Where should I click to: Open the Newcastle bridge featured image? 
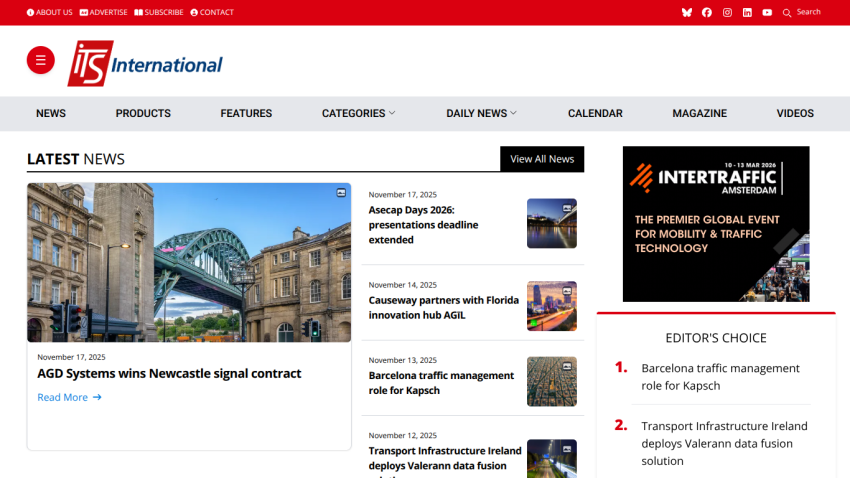189,262
